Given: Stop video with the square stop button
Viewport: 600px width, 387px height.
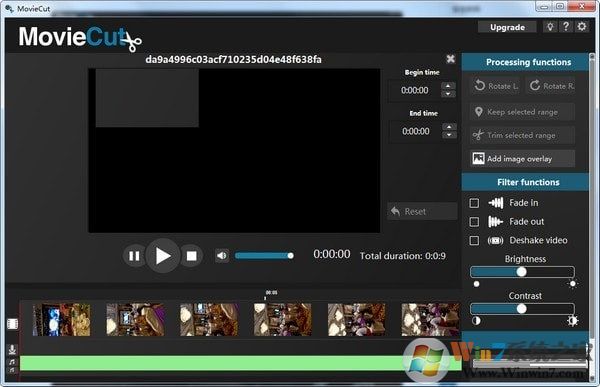Looking at the screenshot, I should pos(191,256).
